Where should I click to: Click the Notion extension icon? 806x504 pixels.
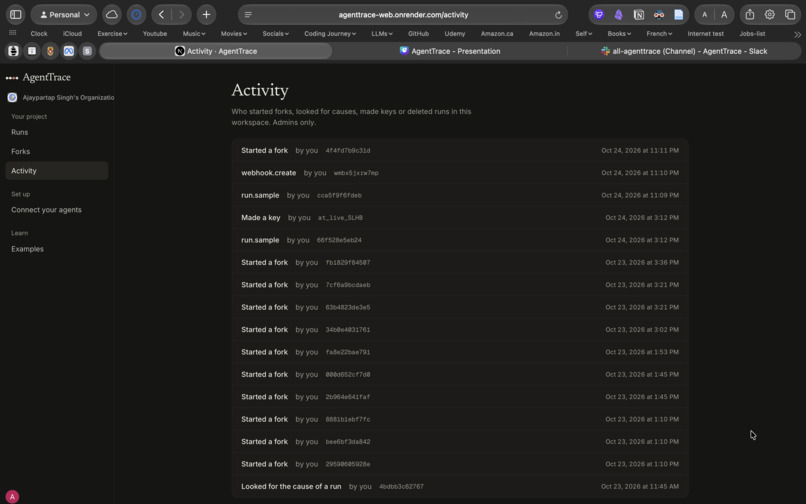638,14
